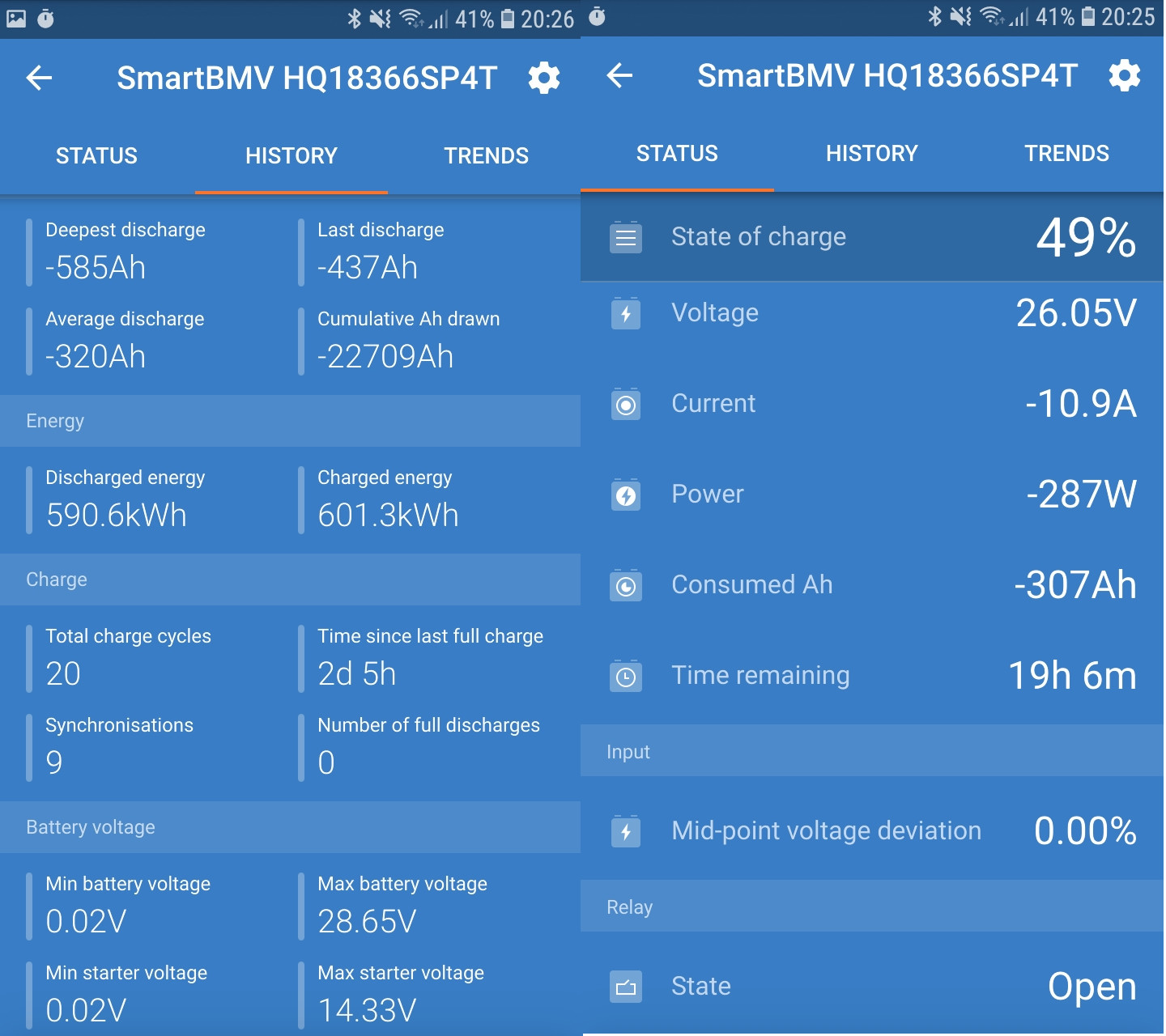Tap the 2d 5h since last full charge
Screen dimensions: 1166x1036
(357, 674)
